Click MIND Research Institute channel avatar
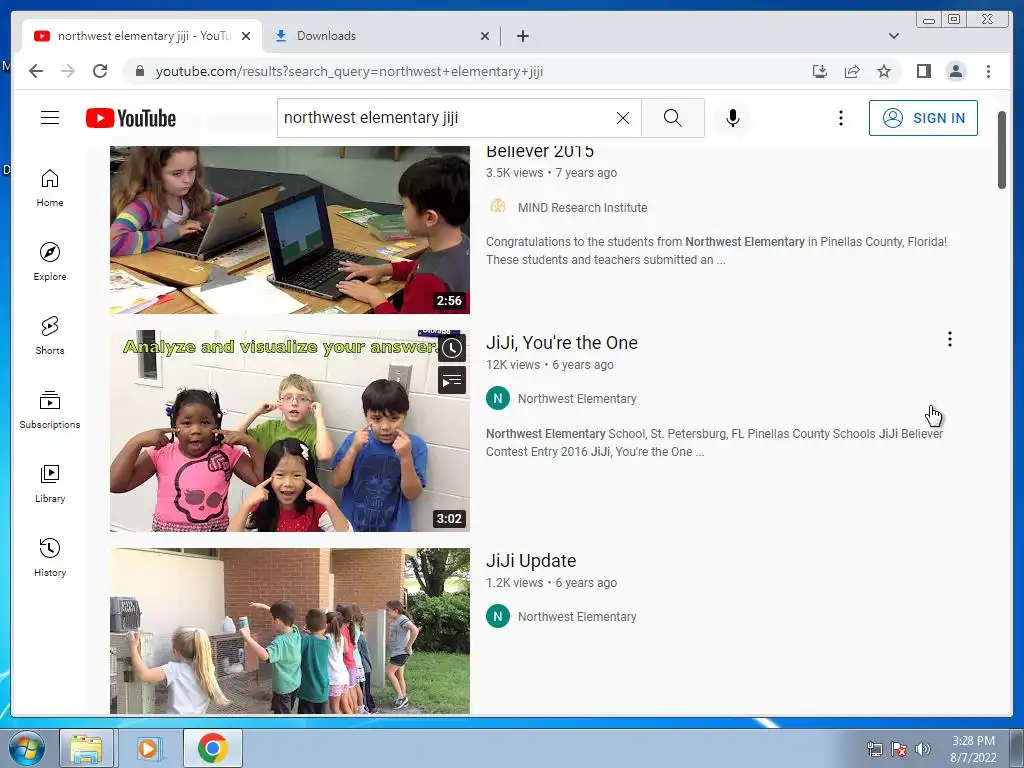Screen dimensions: 1024x768 (498, 206)
